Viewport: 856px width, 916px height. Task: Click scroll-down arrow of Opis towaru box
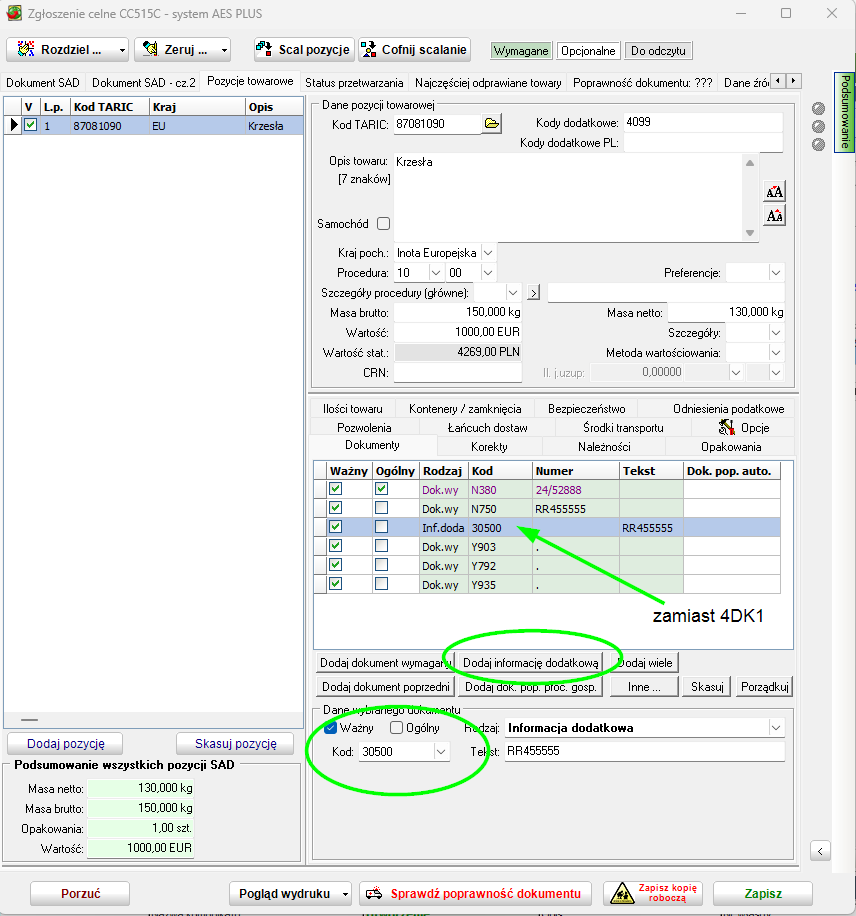(x=750, y=233)
